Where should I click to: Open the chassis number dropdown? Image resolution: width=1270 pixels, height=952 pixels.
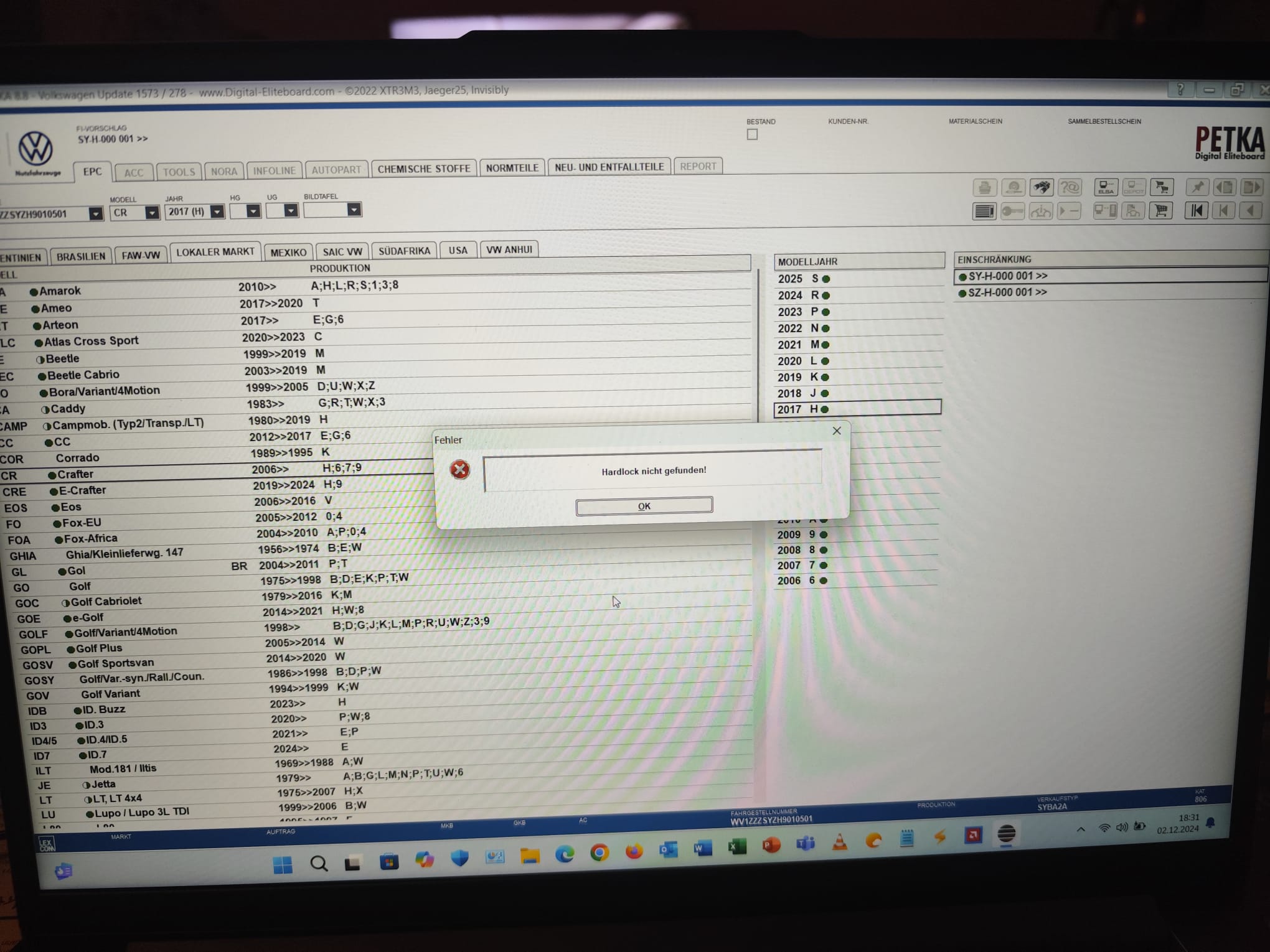[95, 214]
